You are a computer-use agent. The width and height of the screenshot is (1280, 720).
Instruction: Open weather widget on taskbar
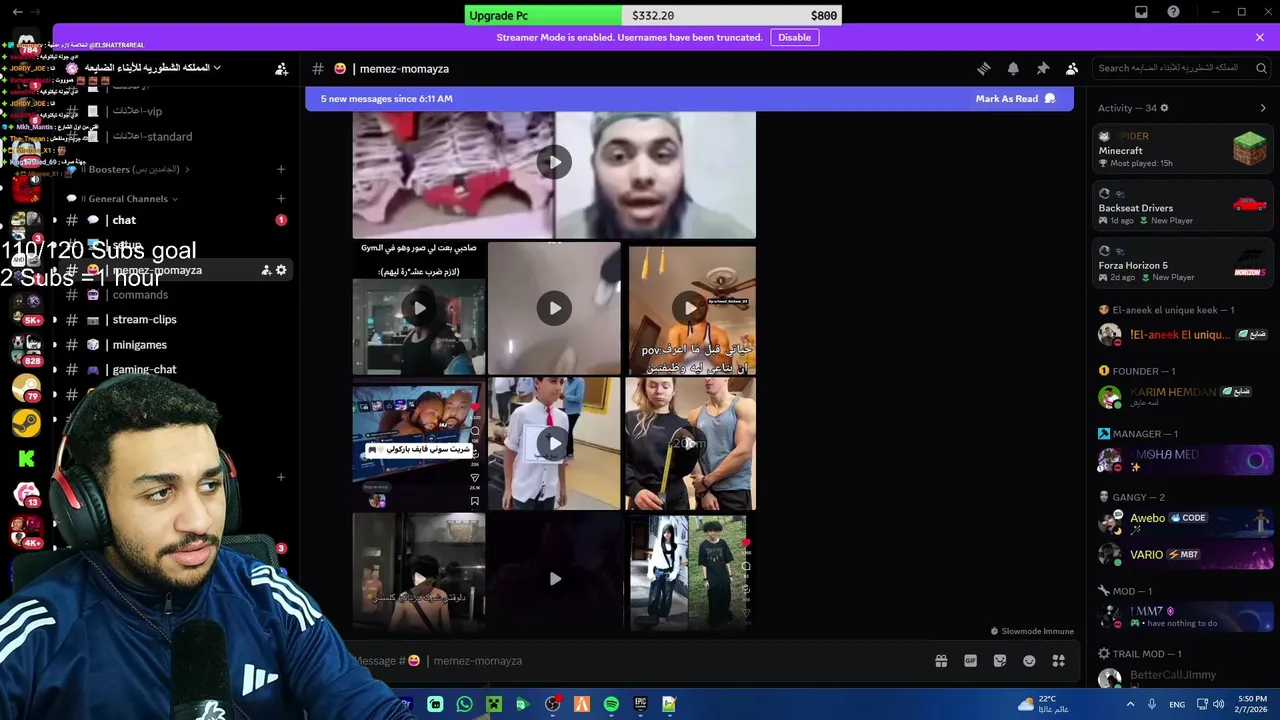click(x=1044, y=704)
